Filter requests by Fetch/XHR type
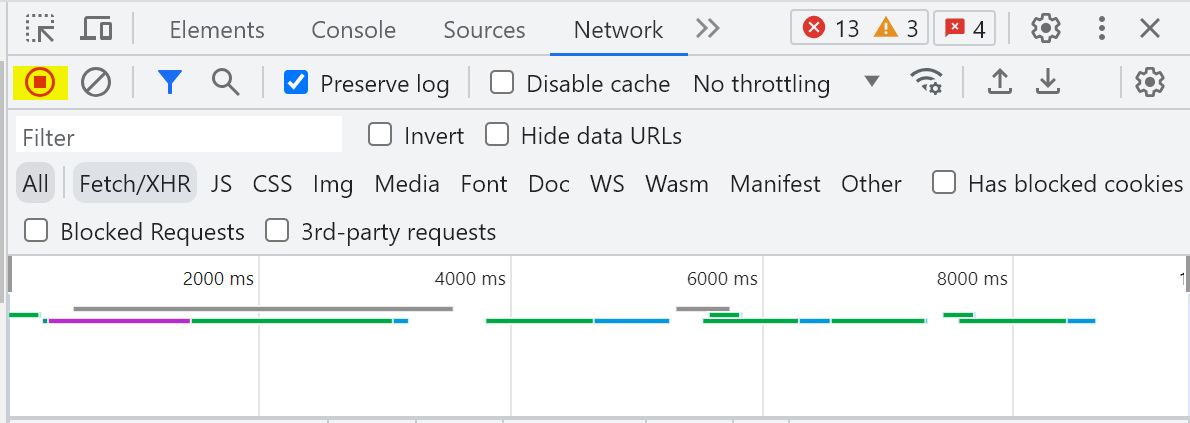 135,183
